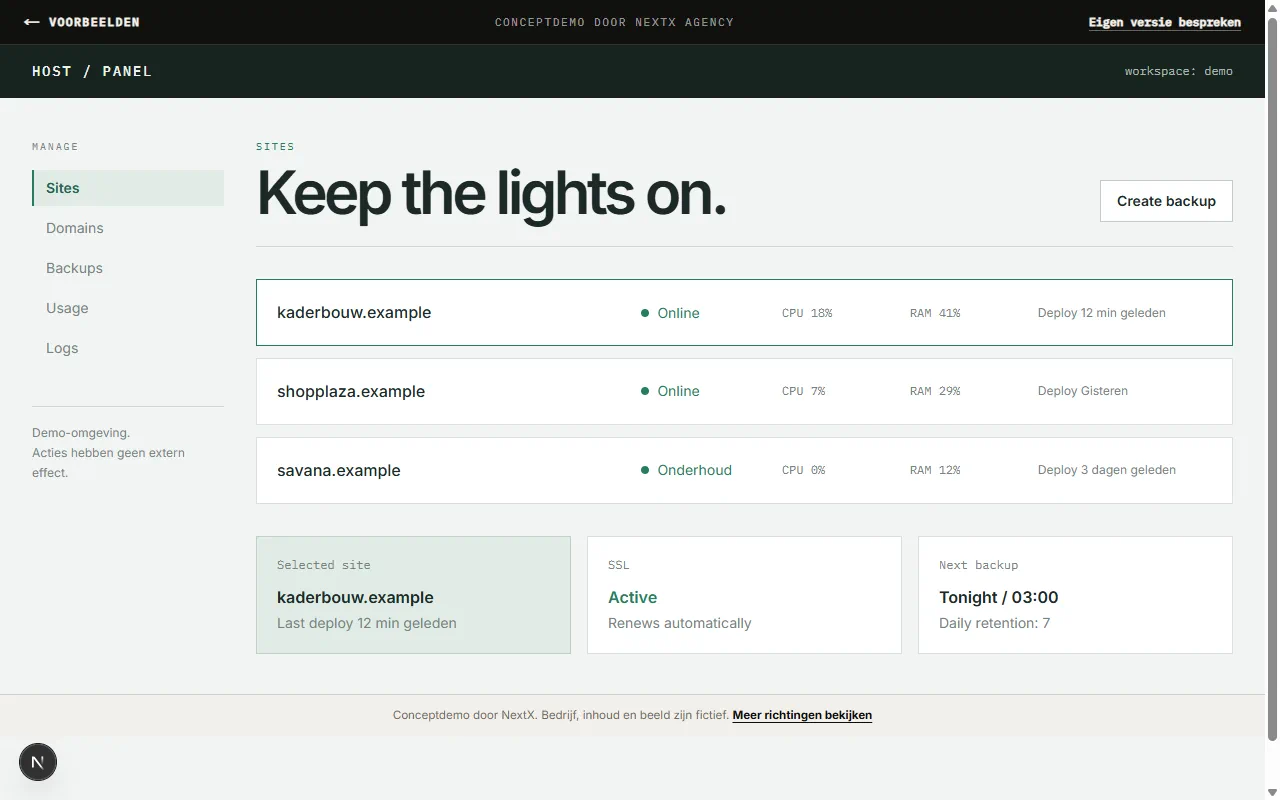The image size is (1280, 800).
Task: Click the HOST / PANEL logo text
Action: click(x=92, y=71)
